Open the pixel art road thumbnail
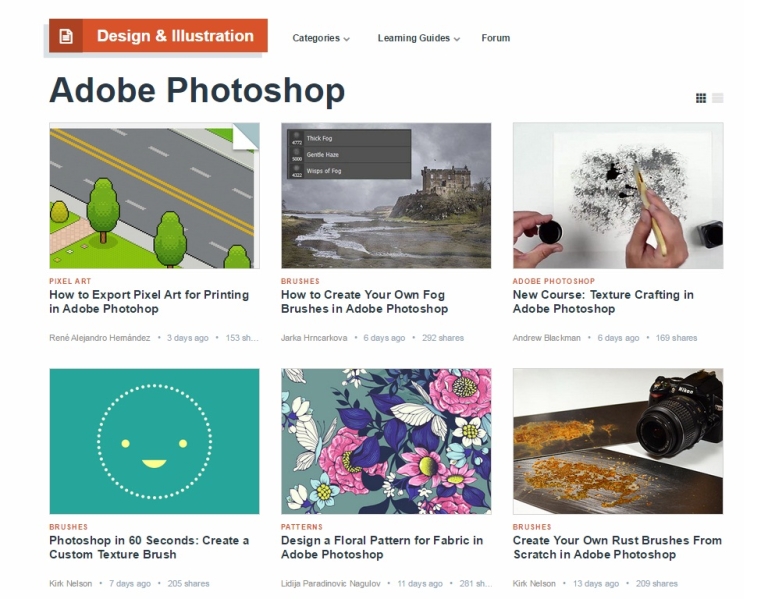 [x=154, y=195]
